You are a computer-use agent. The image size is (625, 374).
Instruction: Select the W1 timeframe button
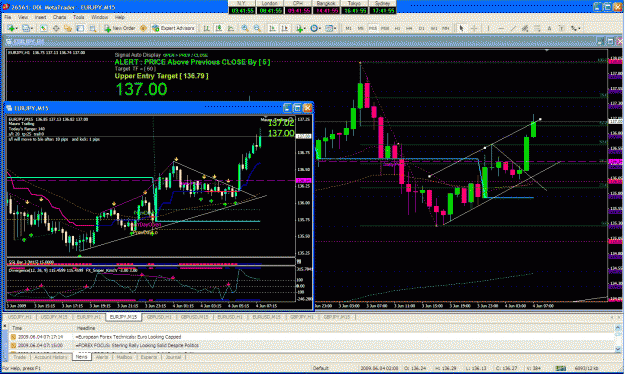[434, 28]
